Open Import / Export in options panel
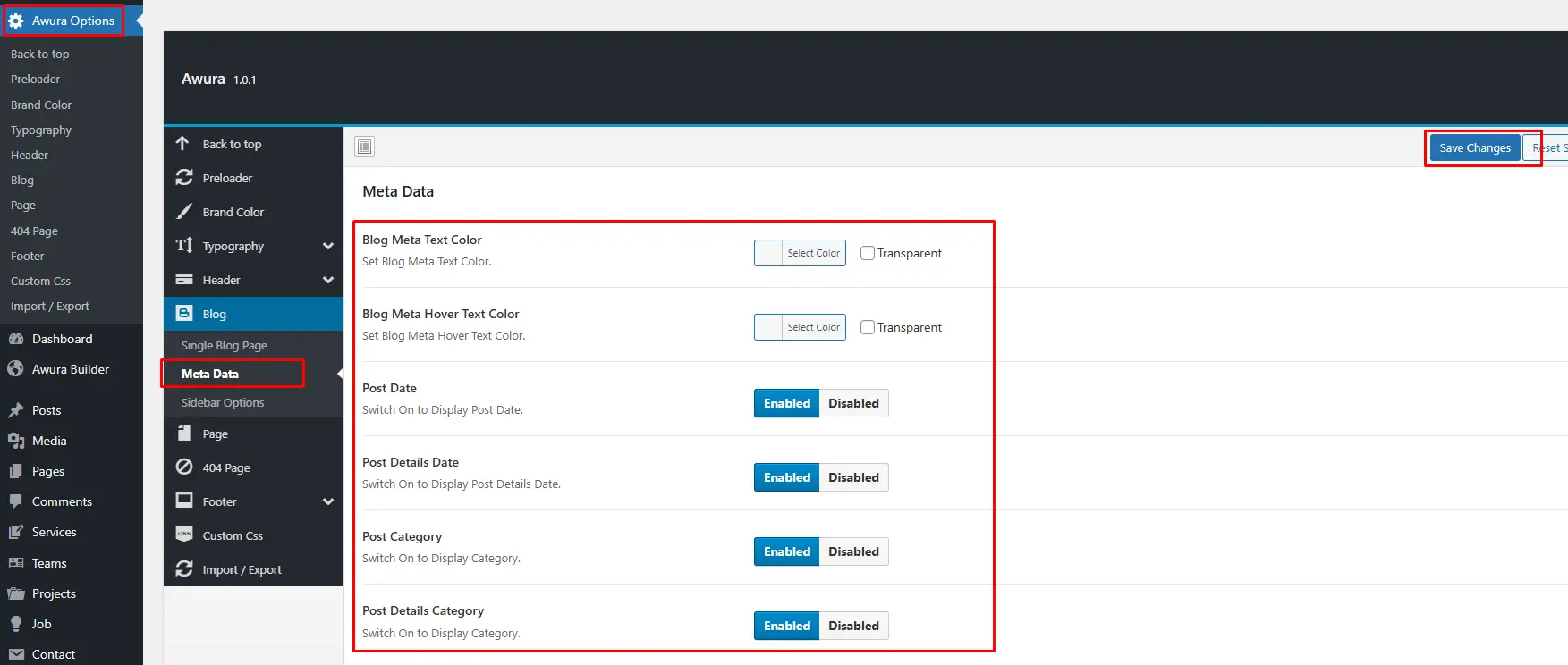1568x665 pixels. [x=253, y=569]
